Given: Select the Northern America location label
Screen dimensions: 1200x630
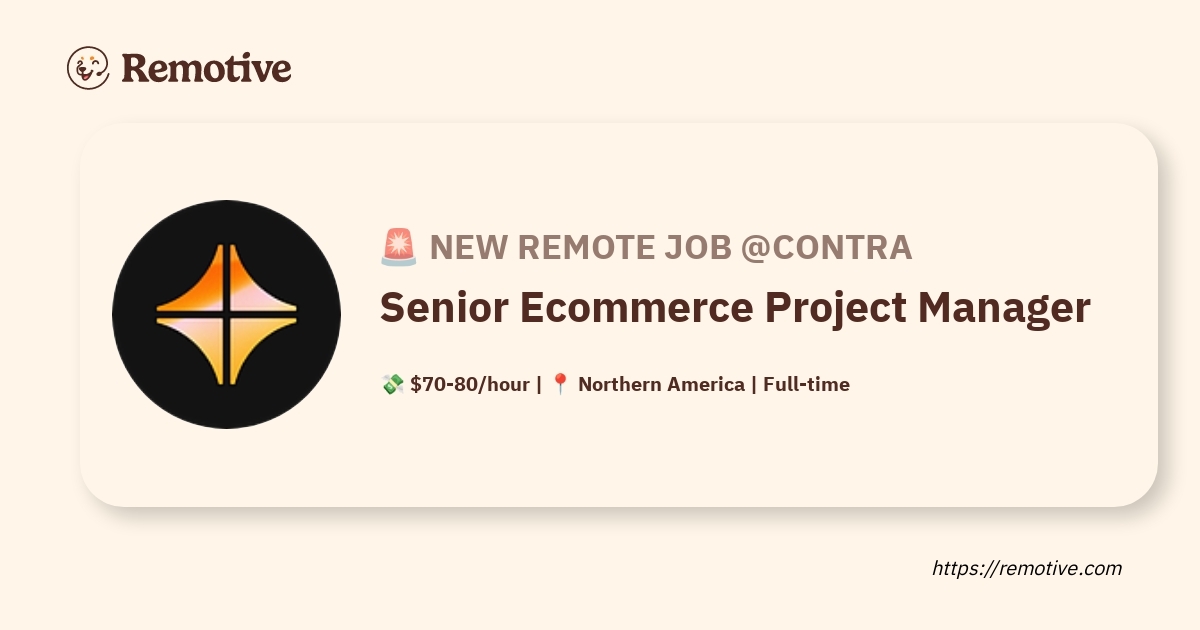Looking at the screenshot, I should (x=661, y=384).
